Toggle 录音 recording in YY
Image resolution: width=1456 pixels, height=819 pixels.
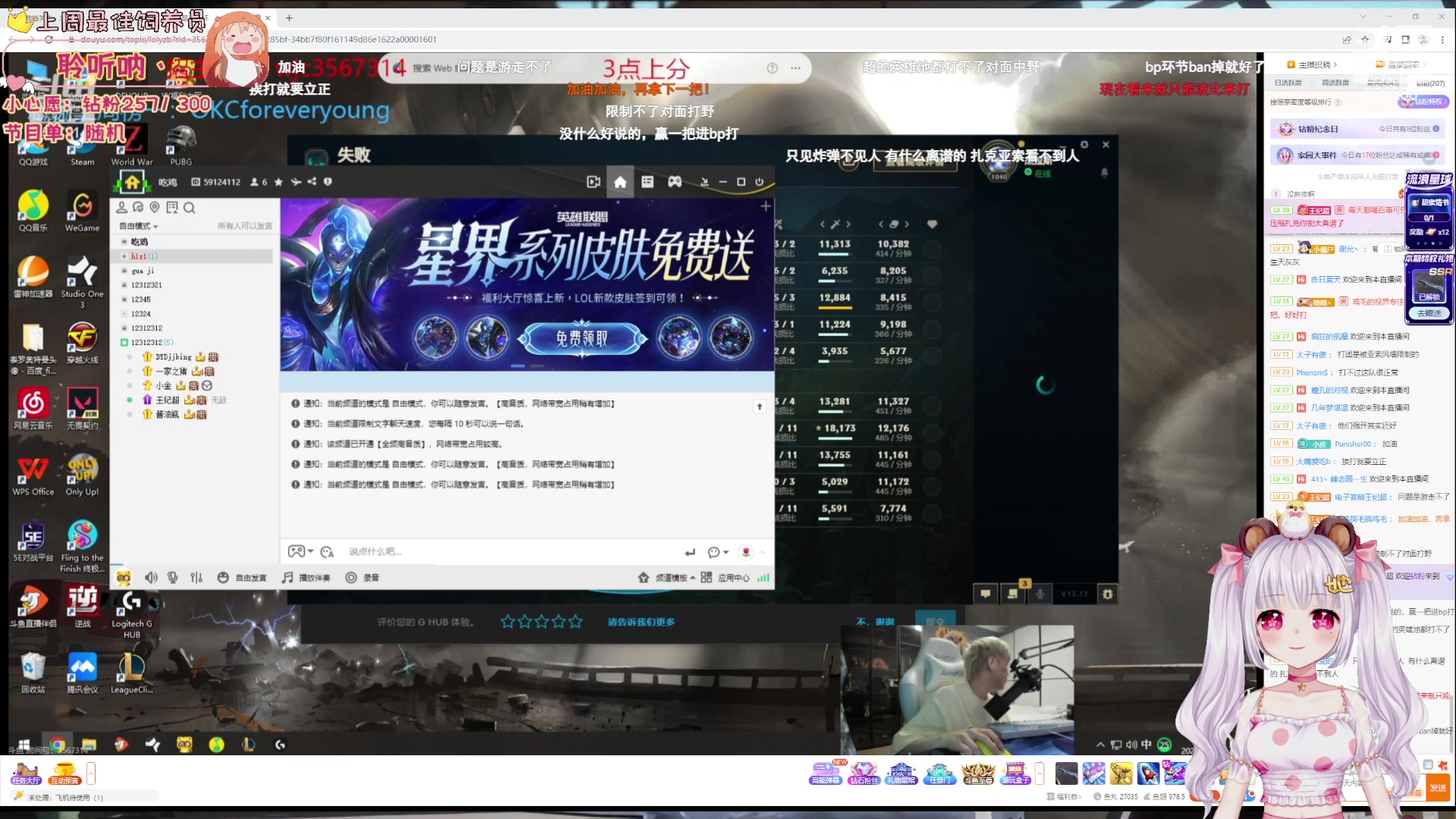click(362, 578)
